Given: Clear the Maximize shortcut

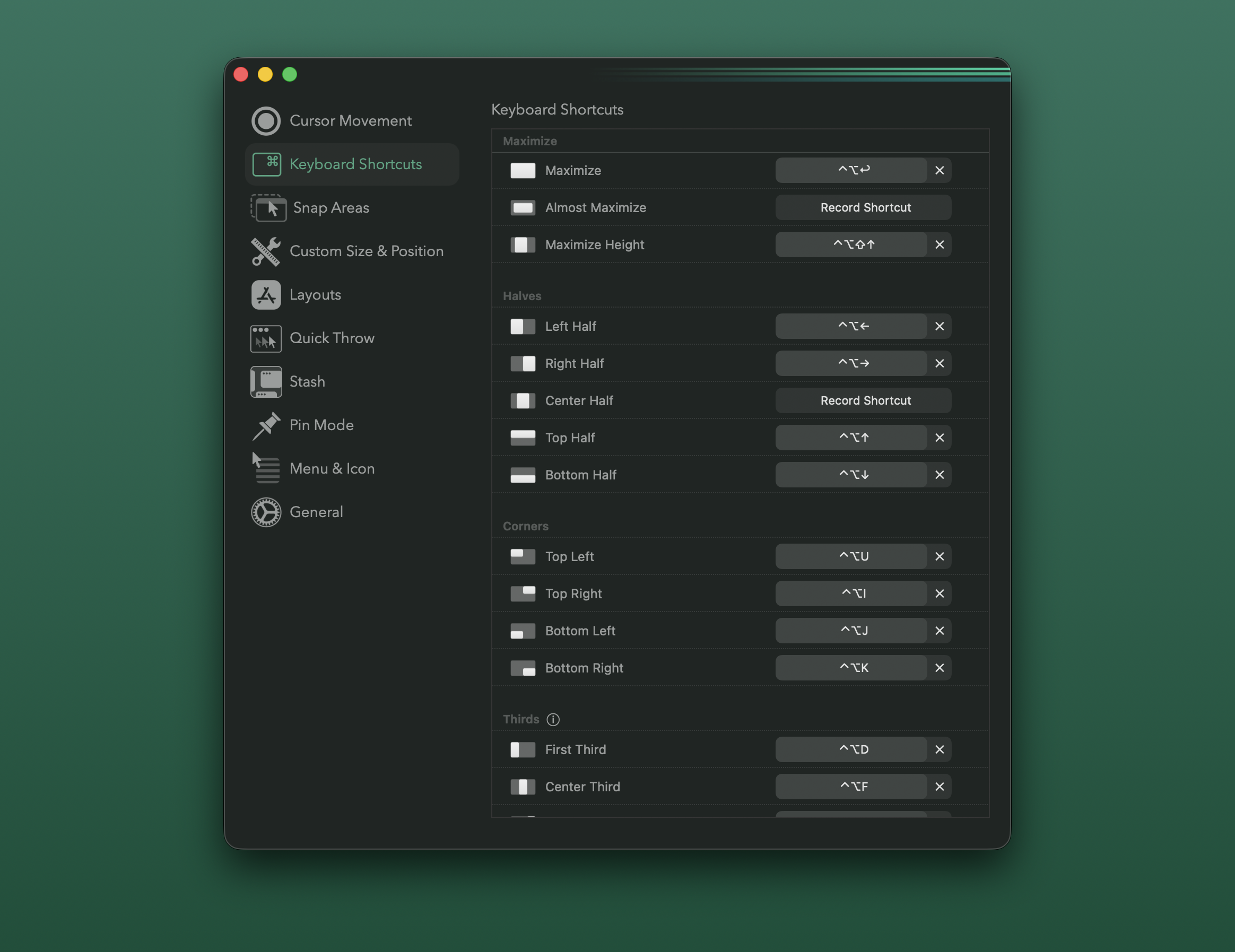Looking at the screenshot, I should tap(940, 171).
